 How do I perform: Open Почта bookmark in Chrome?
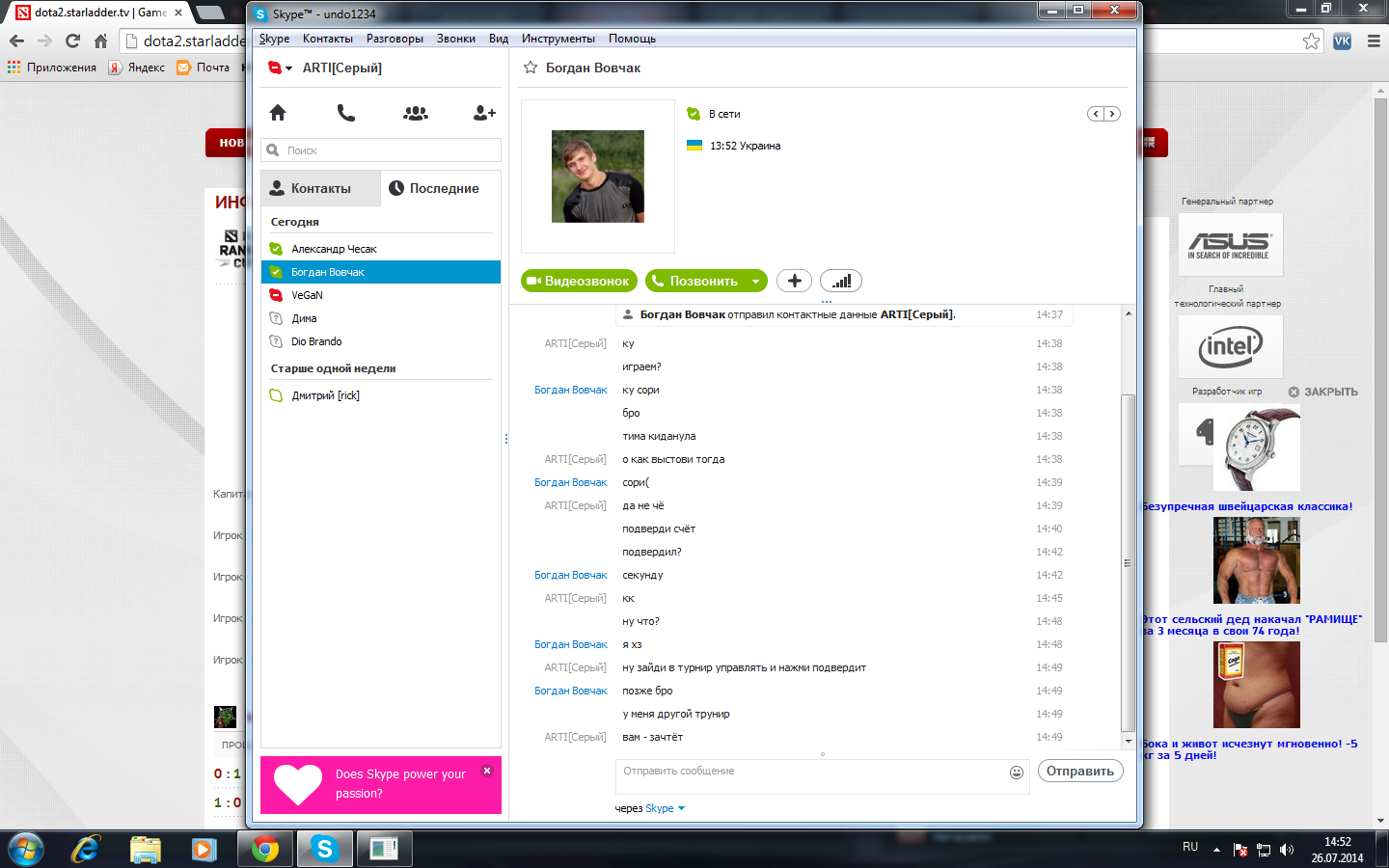[204, 68]
